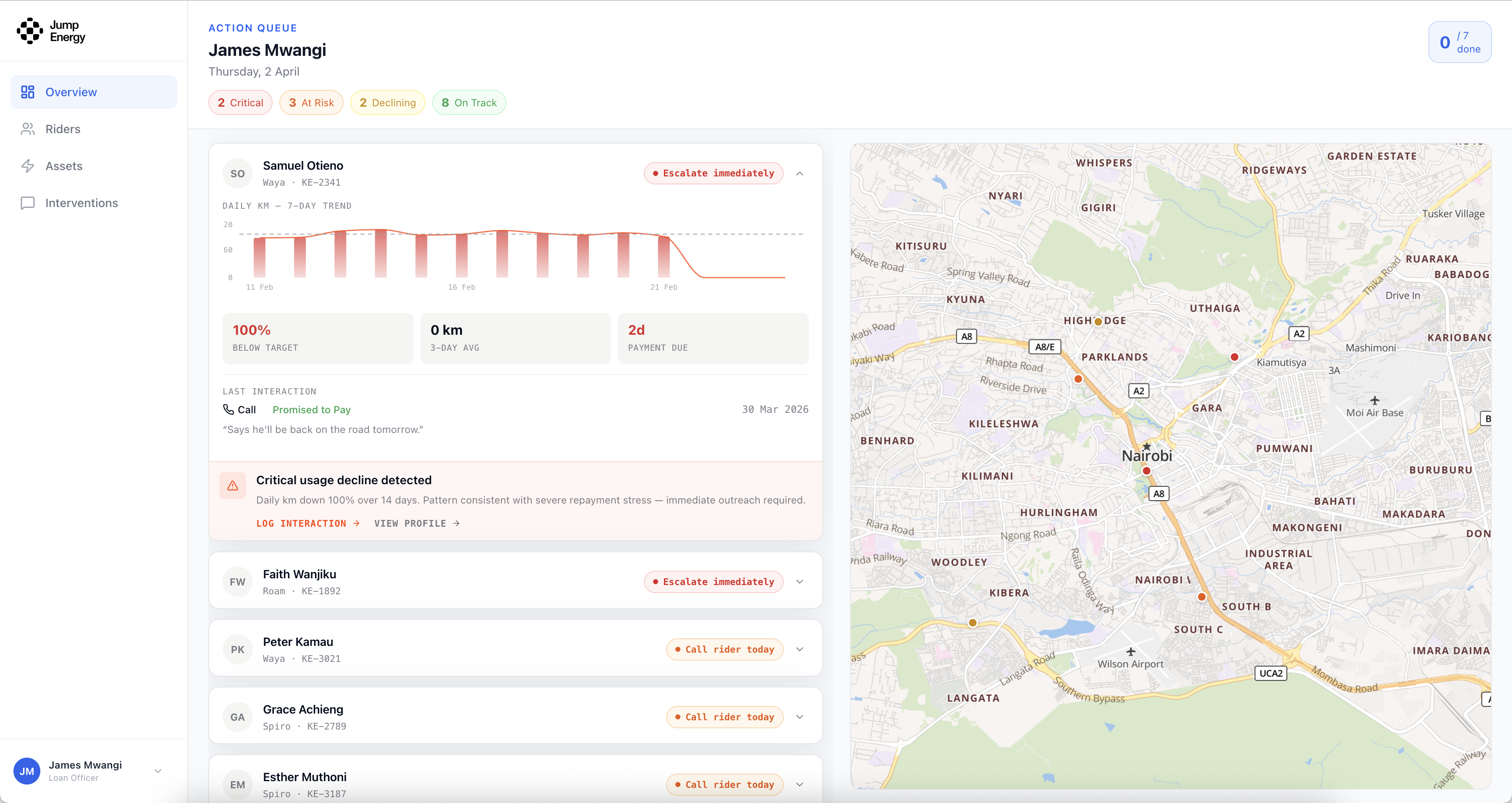Viewport: 1512px width, 803px height.
Task: Toggle the 3 At Risk filter
Action: (311, 102)
